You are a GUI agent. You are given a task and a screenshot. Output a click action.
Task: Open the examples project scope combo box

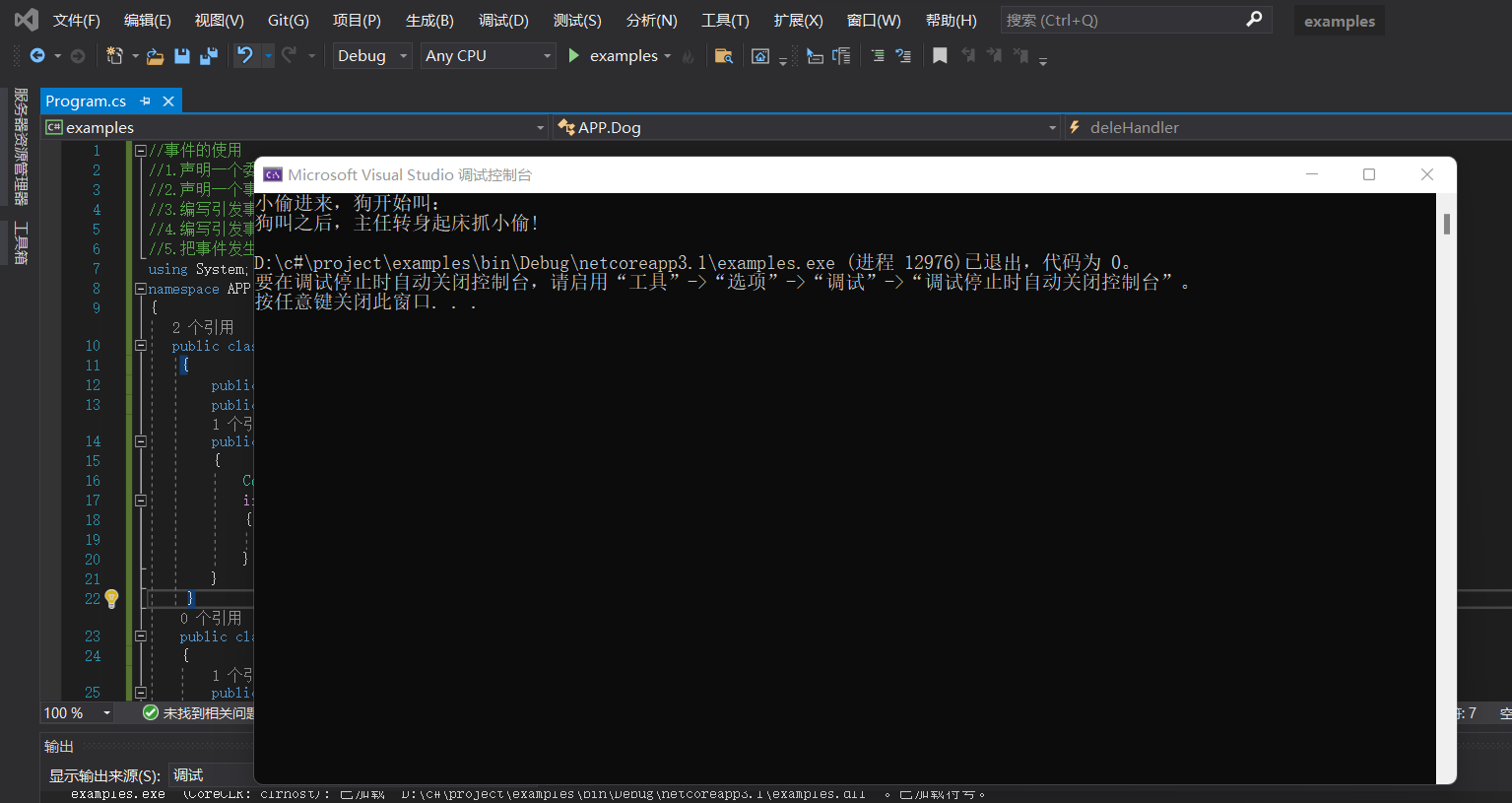(x=296, y=127)
